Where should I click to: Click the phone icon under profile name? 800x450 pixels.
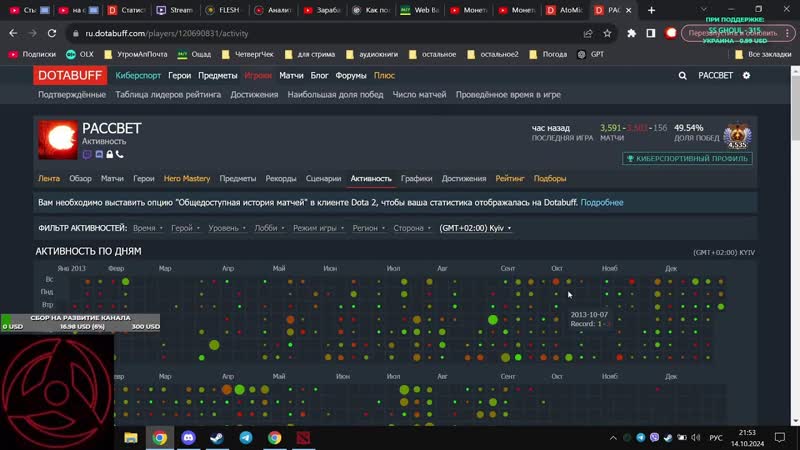tap(119, 154)
